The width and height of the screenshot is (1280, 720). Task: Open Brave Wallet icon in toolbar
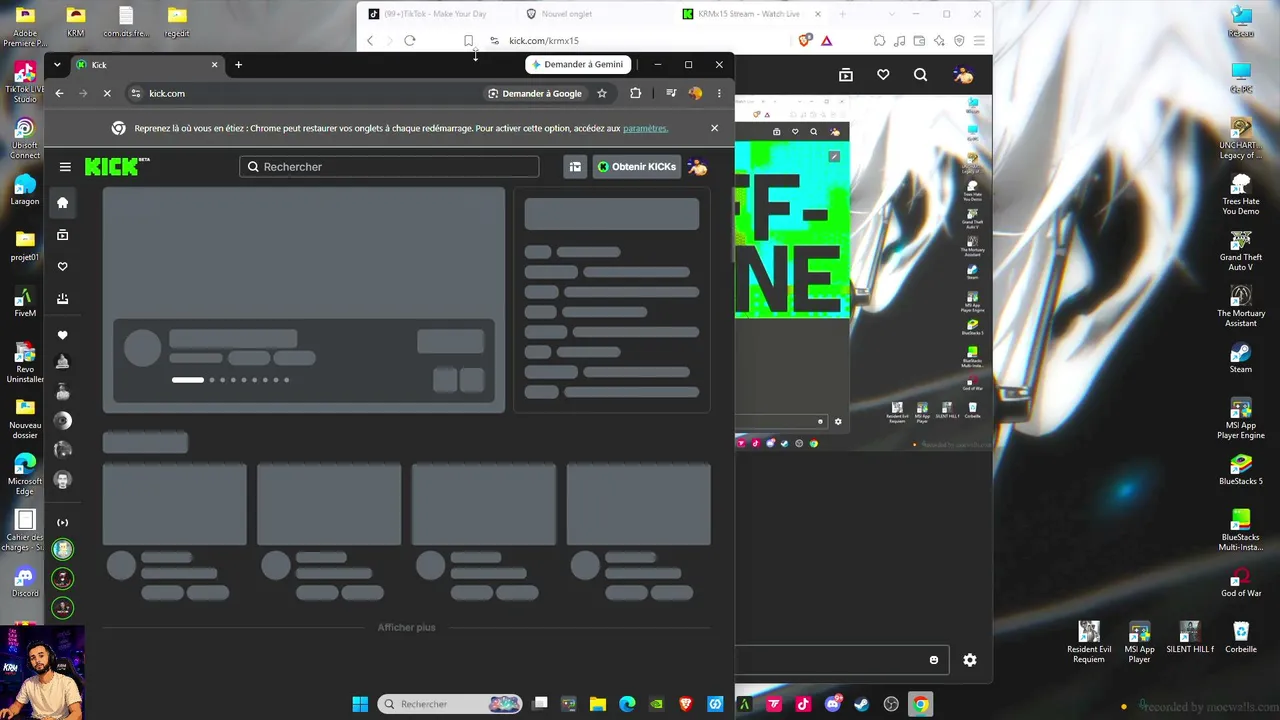(919, 40)
